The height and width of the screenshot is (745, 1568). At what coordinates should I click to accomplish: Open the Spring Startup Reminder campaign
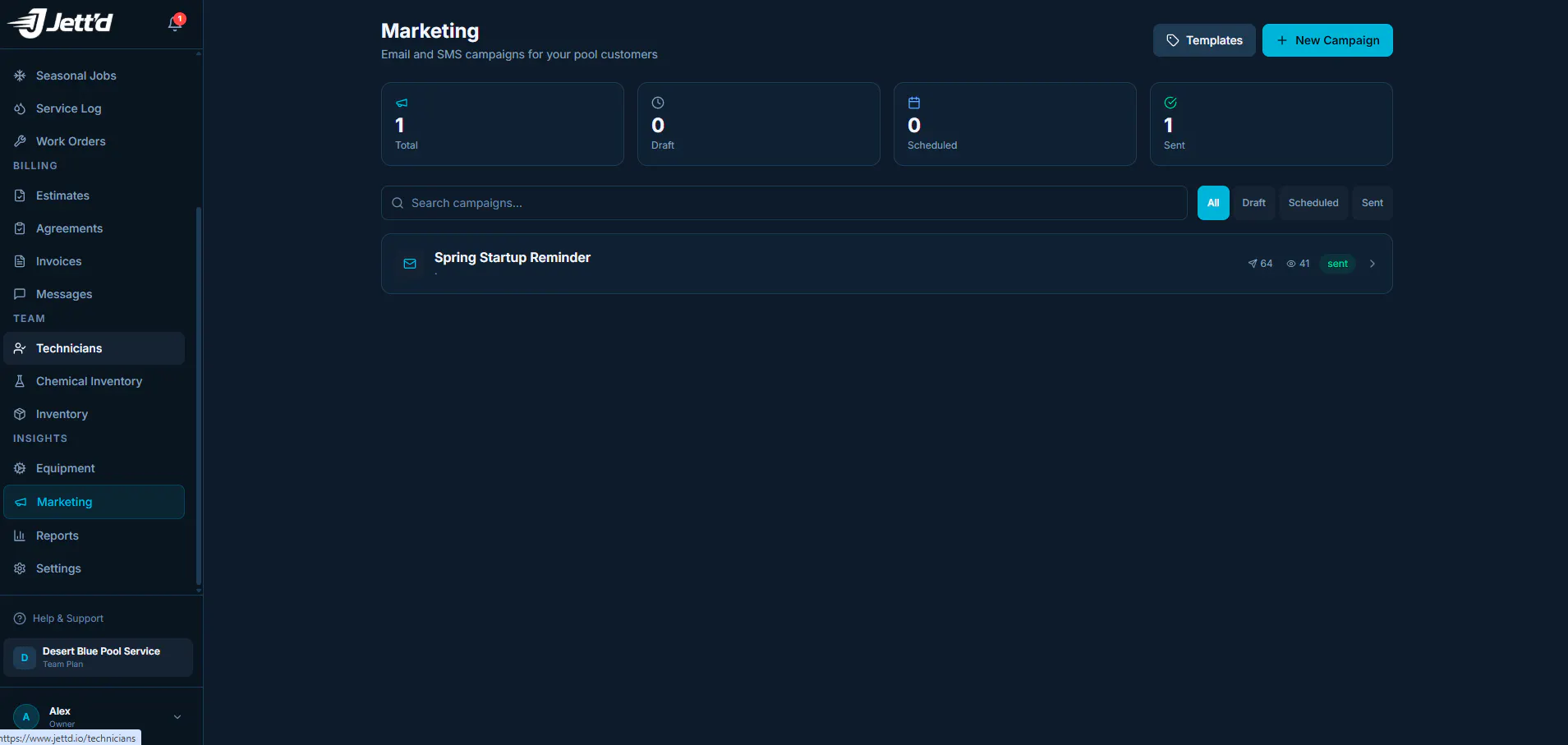tap(887, 264)
